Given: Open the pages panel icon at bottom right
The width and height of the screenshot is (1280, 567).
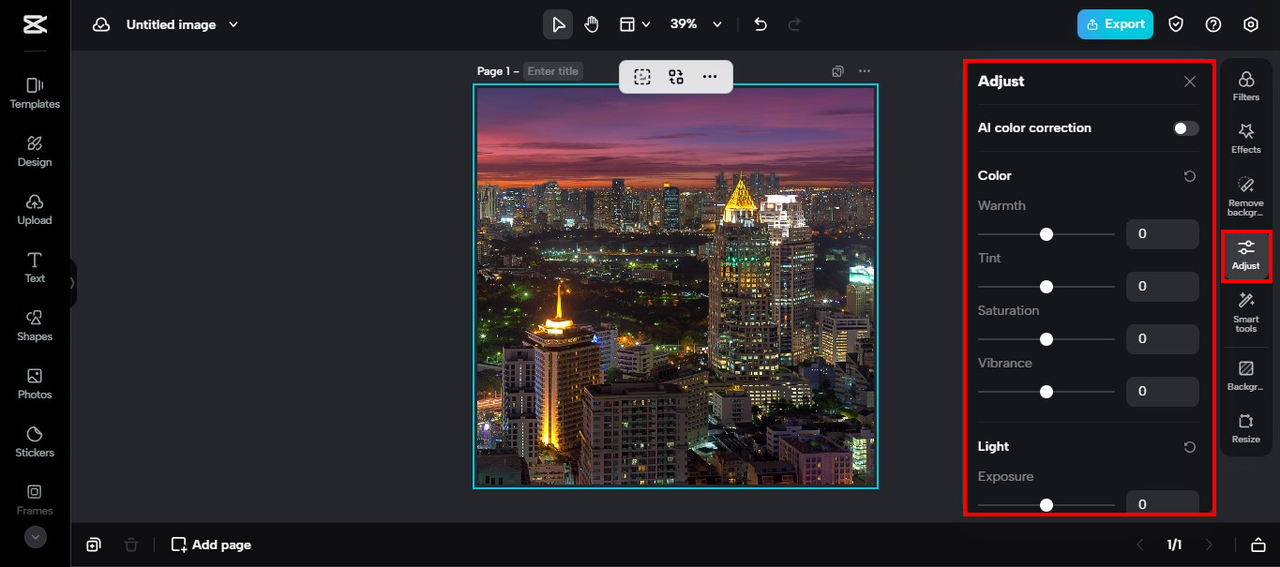Looking at the screenshot, I should (1258, 545).
